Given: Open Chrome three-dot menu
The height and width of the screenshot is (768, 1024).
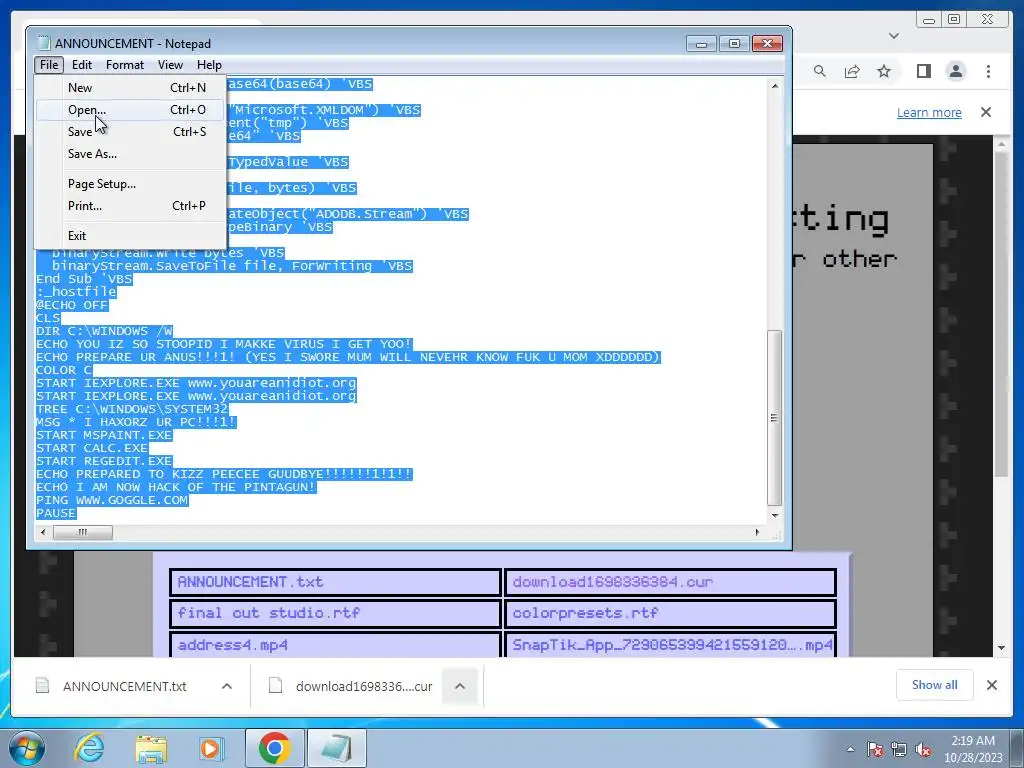Looking at the screenshot, I should click(988, 71).
